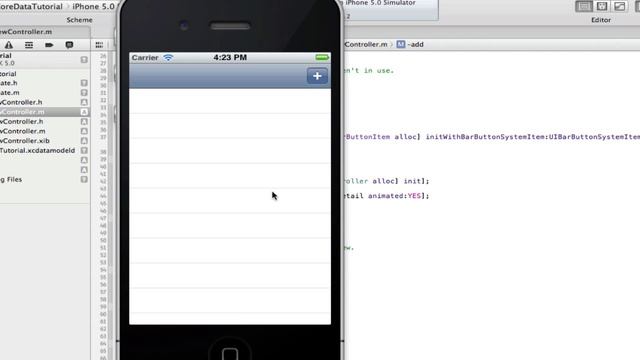Image resolution: width=640 pixels, height=360 pixels.
Task: Click code line ending 'alloc] init];'
Action: coord(386,181)
